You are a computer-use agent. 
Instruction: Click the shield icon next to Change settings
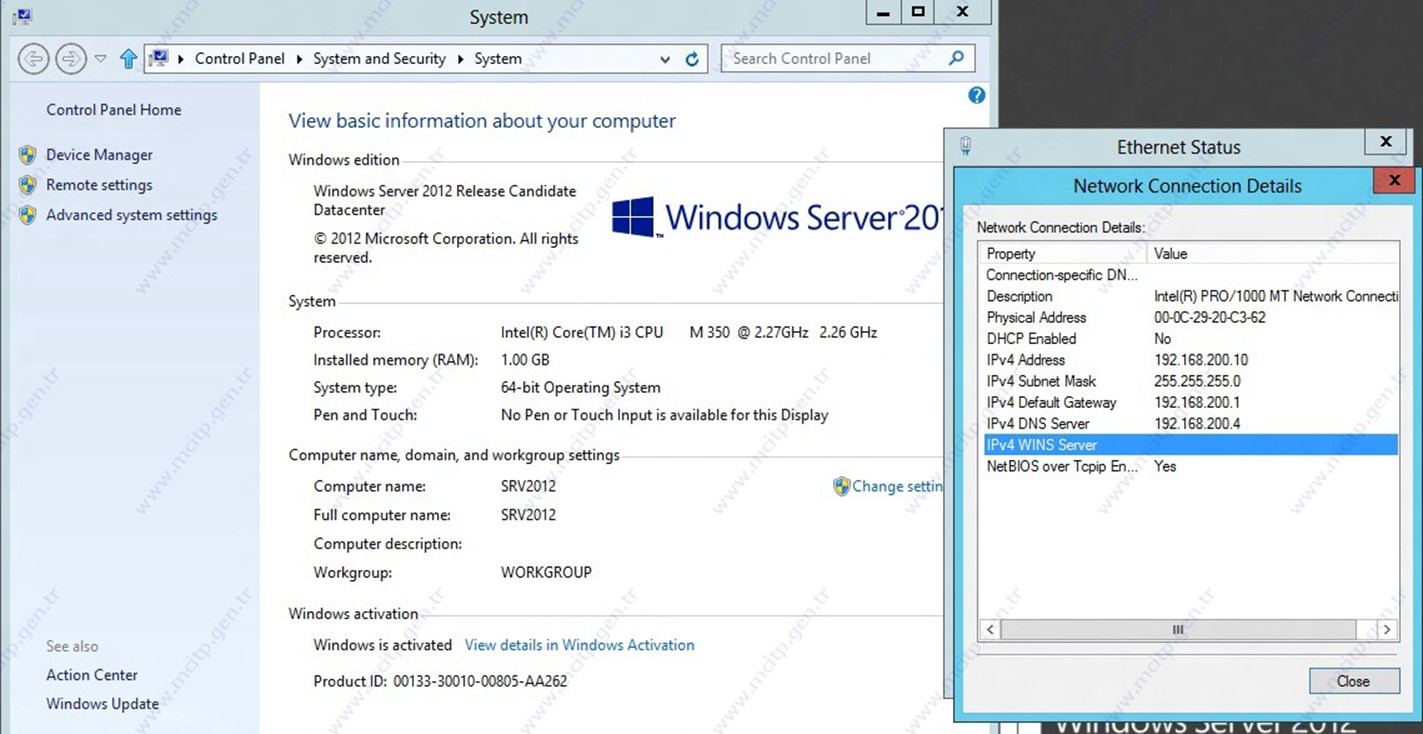(841, 486)
